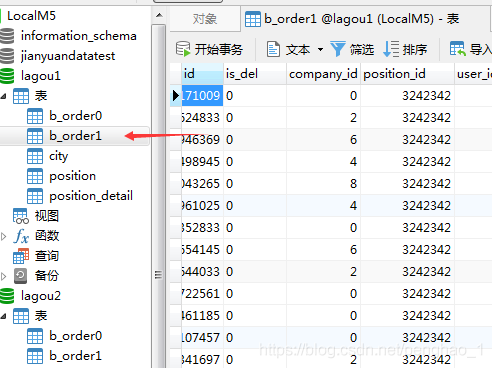Image resolution: width=492 pixels, height=368 pixels.
Task: Click the Text (文本) document icon
Action: [x=273, y=49]
